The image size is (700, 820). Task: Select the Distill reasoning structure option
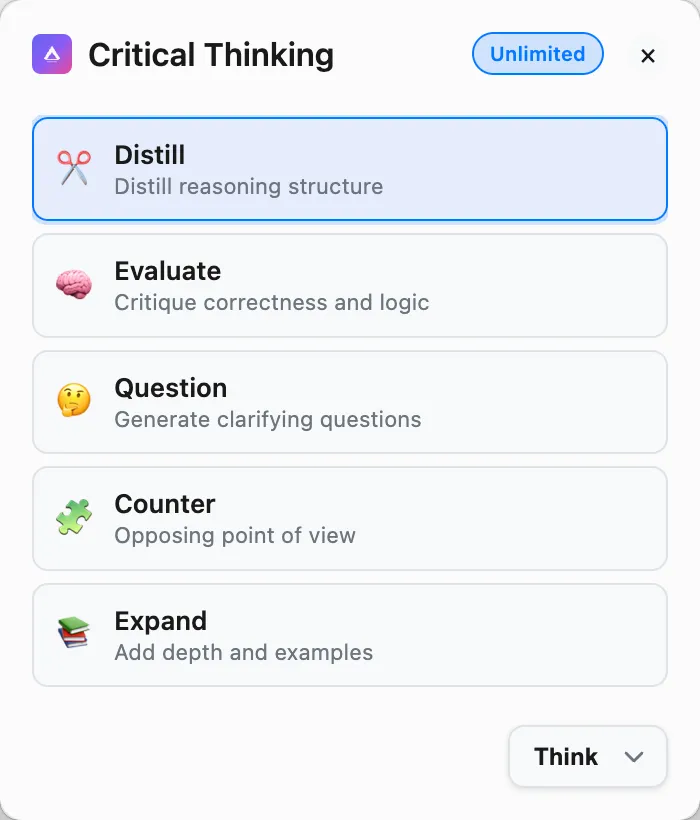point(350,168)
